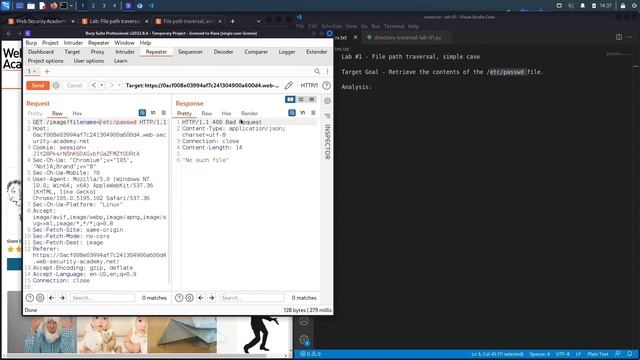Select top-bottom request/response layout
Screen dimensions: 640x360
301,99
